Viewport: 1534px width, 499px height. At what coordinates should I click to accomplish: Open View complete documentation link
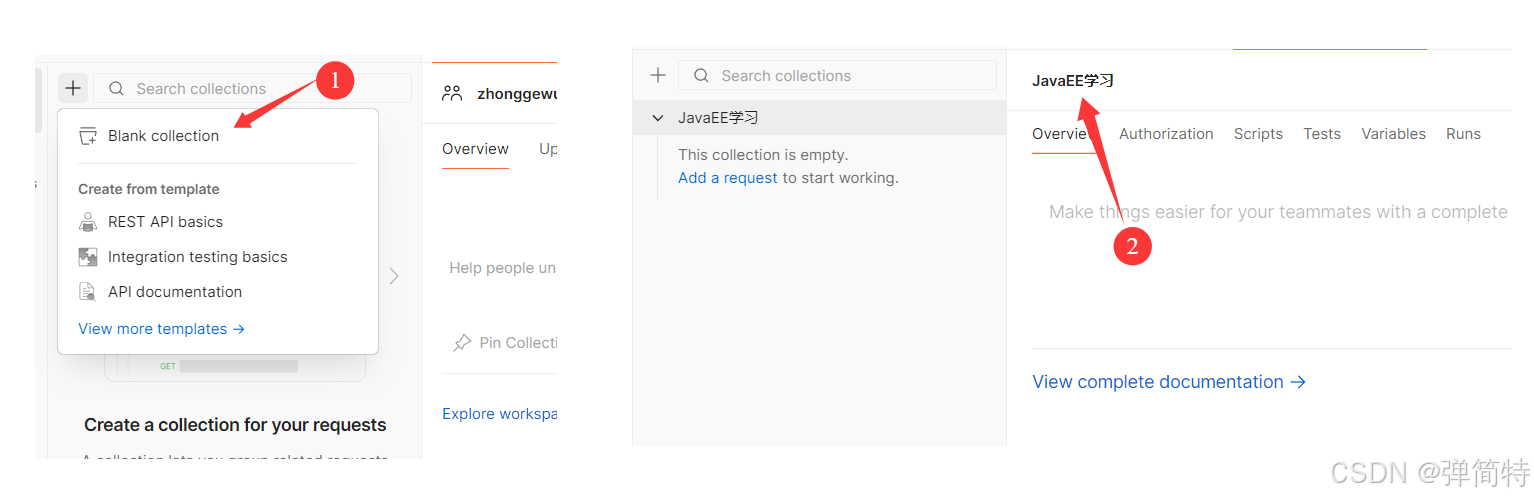pos(1168,382)
